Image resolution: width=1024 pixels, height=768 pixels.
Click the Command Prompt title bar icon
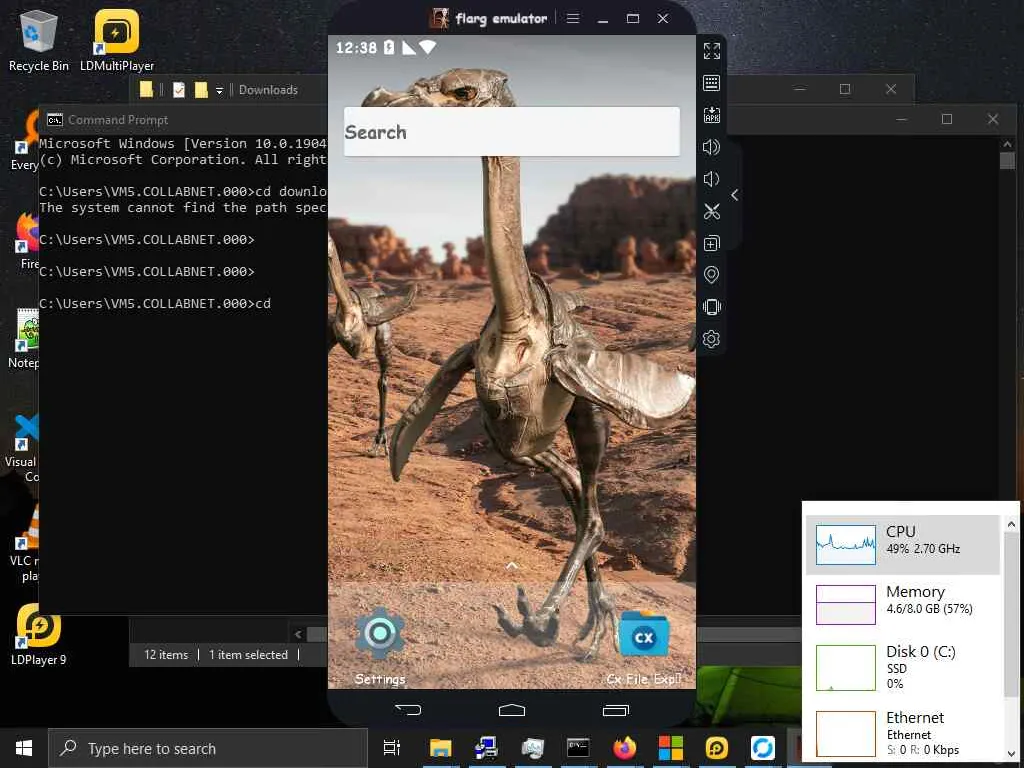click(55, 120)
